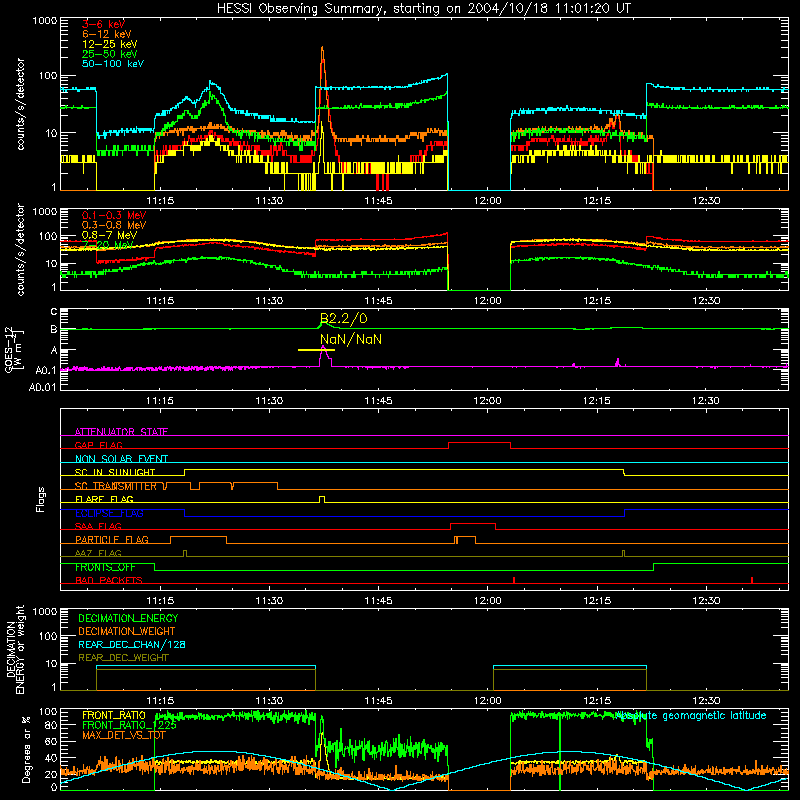Click the B2.2/0 flare class annotation
This screenshot has height=800, width=800.
pos(343,319)
